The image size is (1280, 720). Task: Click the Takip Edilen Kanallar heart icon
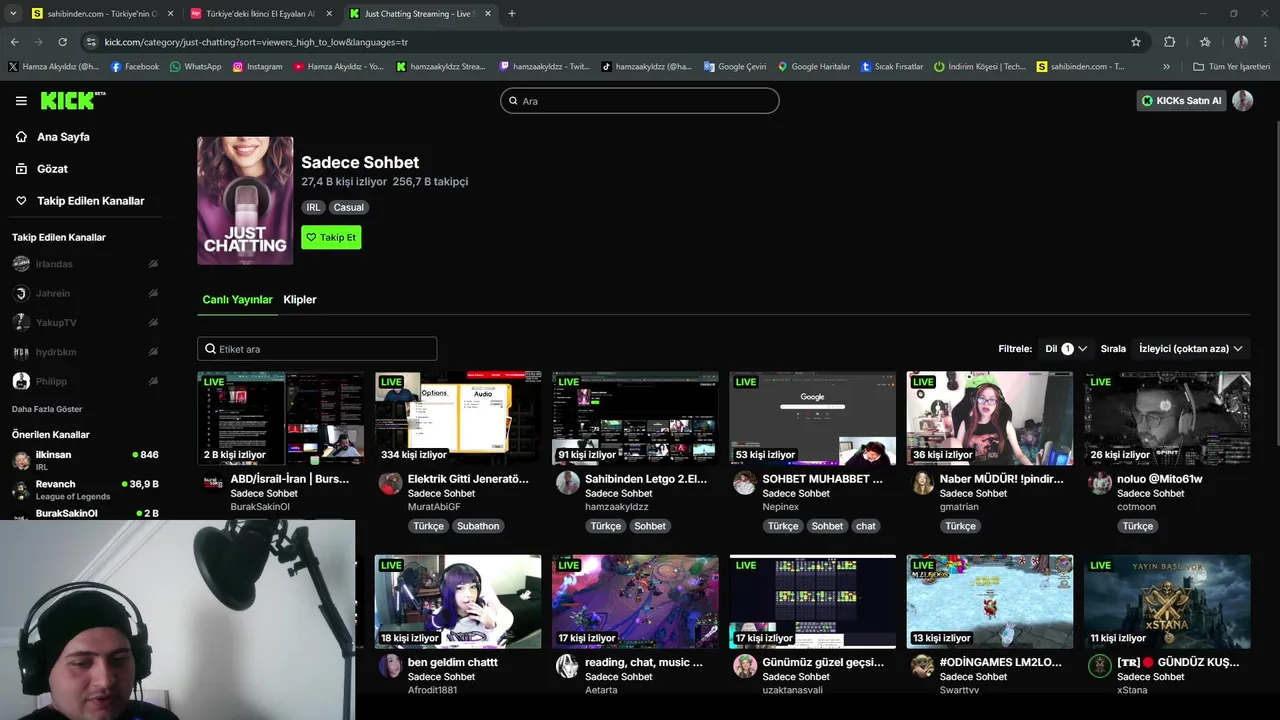(x=21, y=201)
